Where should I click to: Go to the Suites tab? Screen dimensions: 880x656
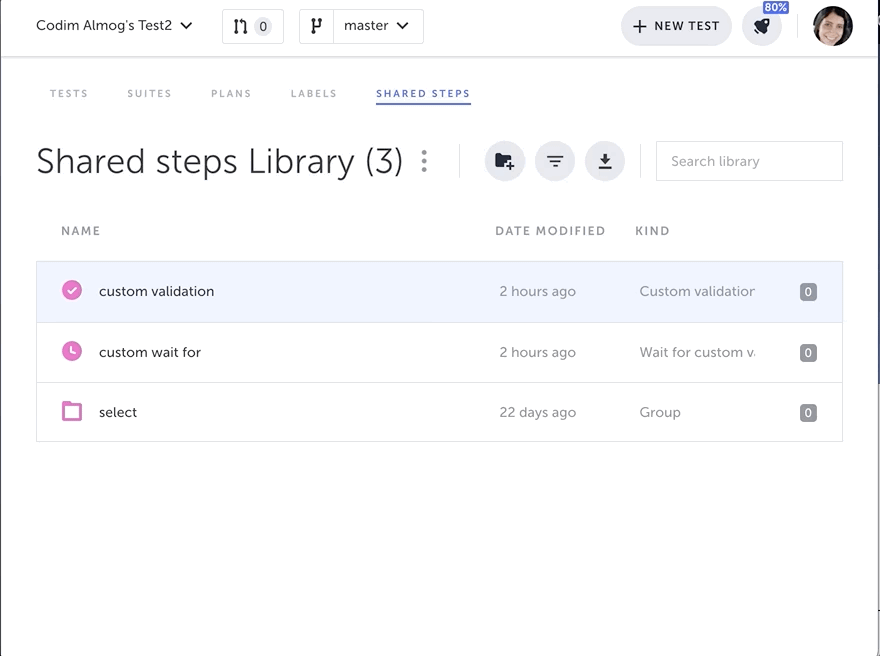(149, 94)
